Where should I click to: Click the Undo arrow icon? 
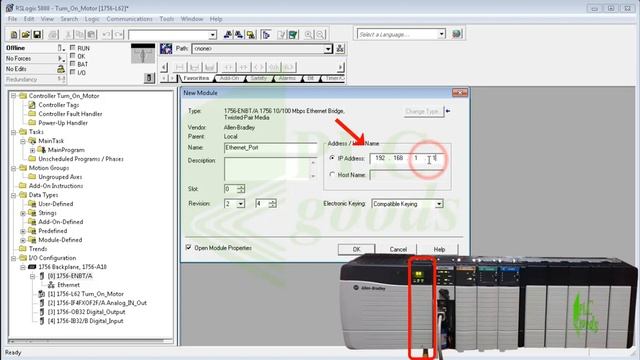pos(107,35)
